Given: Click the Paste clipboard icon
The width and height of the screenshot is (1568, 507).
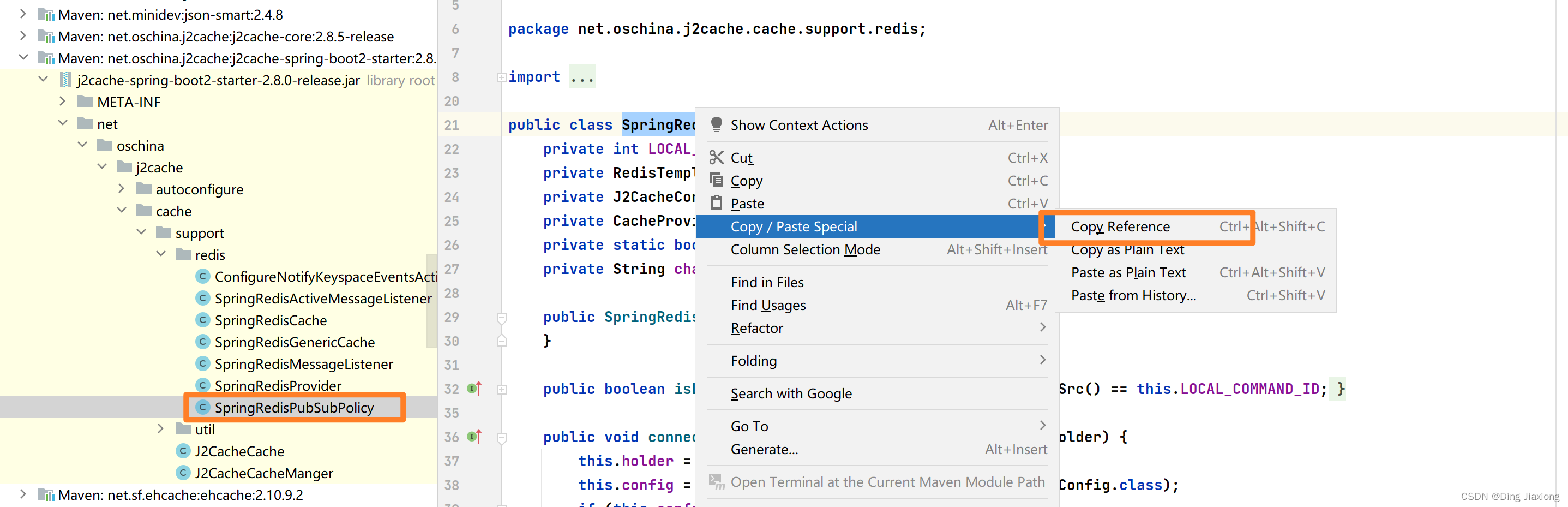Looking at the screenshot, I should pyautogui.click(x=717, y=203).
